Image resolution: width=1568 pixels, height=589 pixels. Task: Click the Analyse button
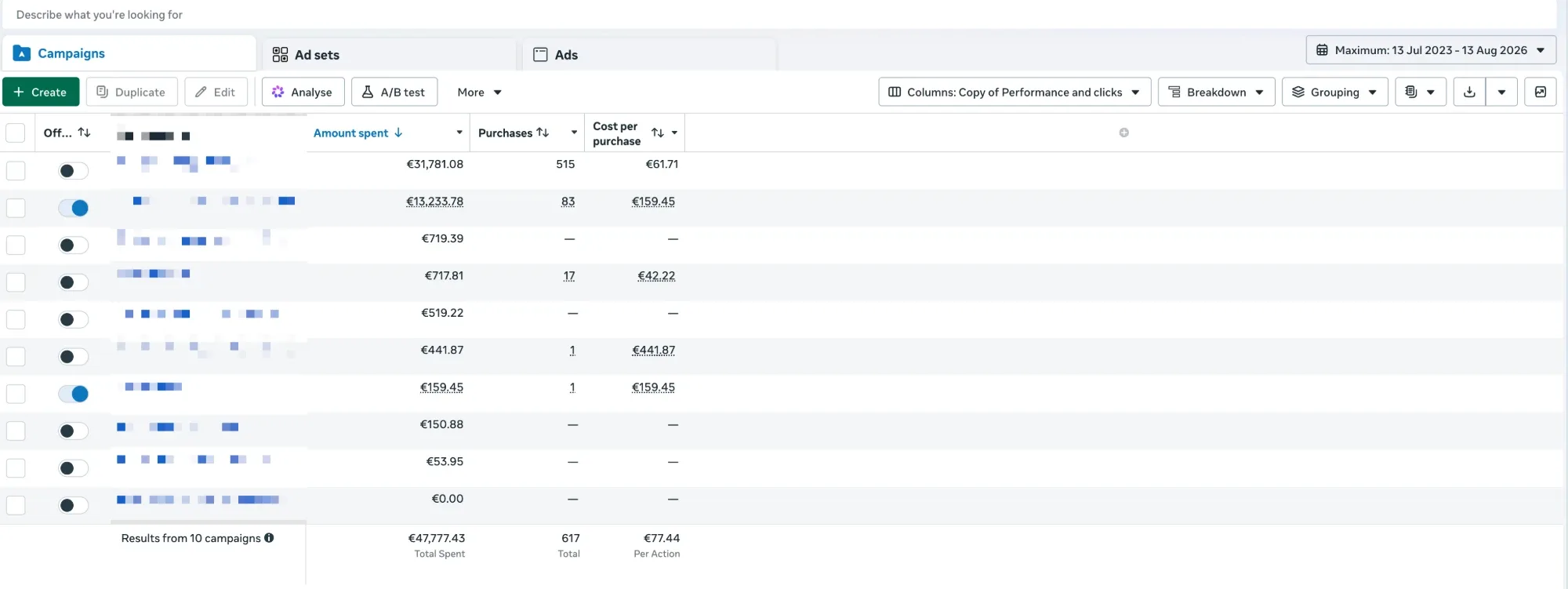[303, 92]
